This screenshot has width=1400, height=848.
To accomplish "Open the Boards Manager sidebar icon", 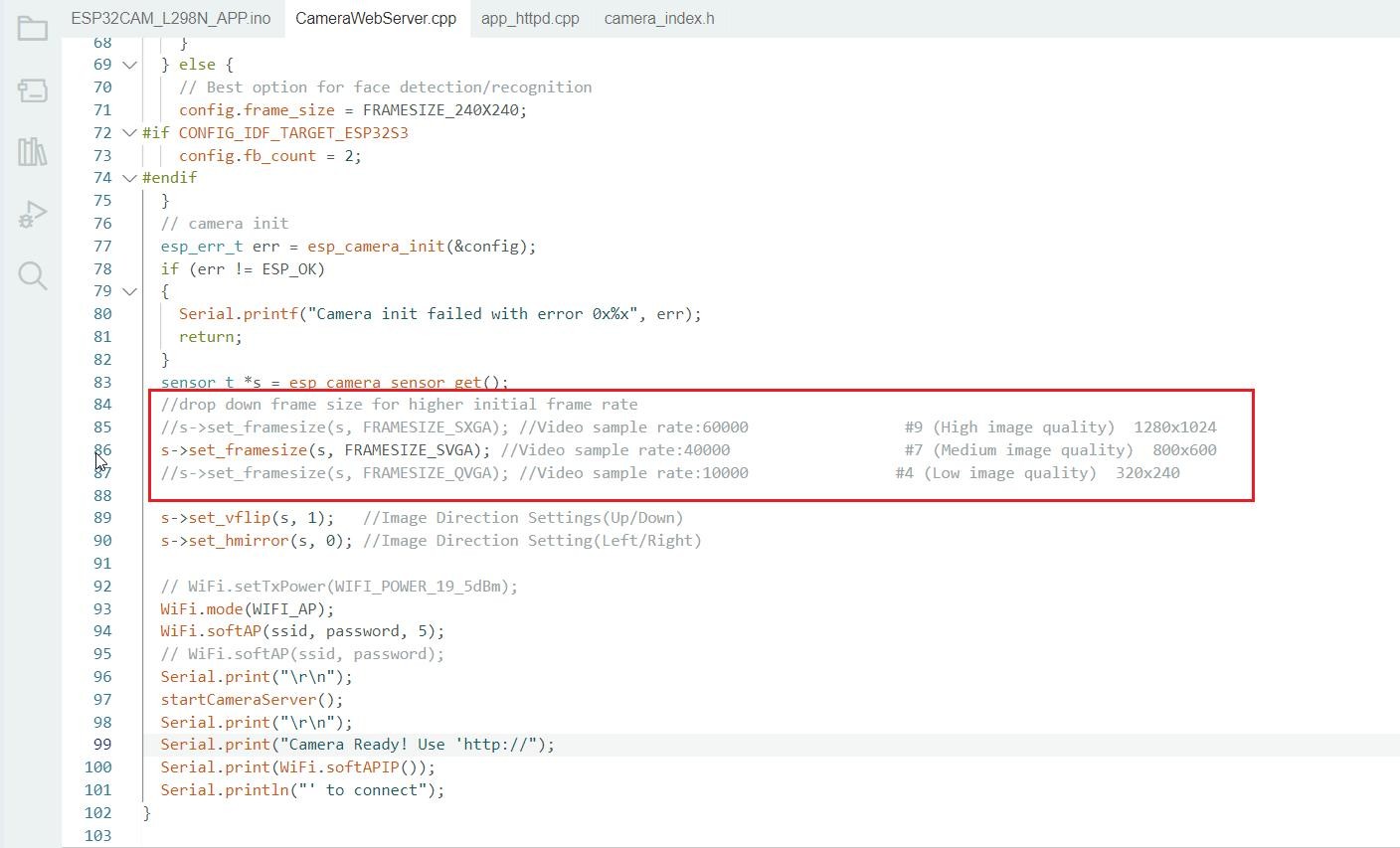I will coord(32,89).
